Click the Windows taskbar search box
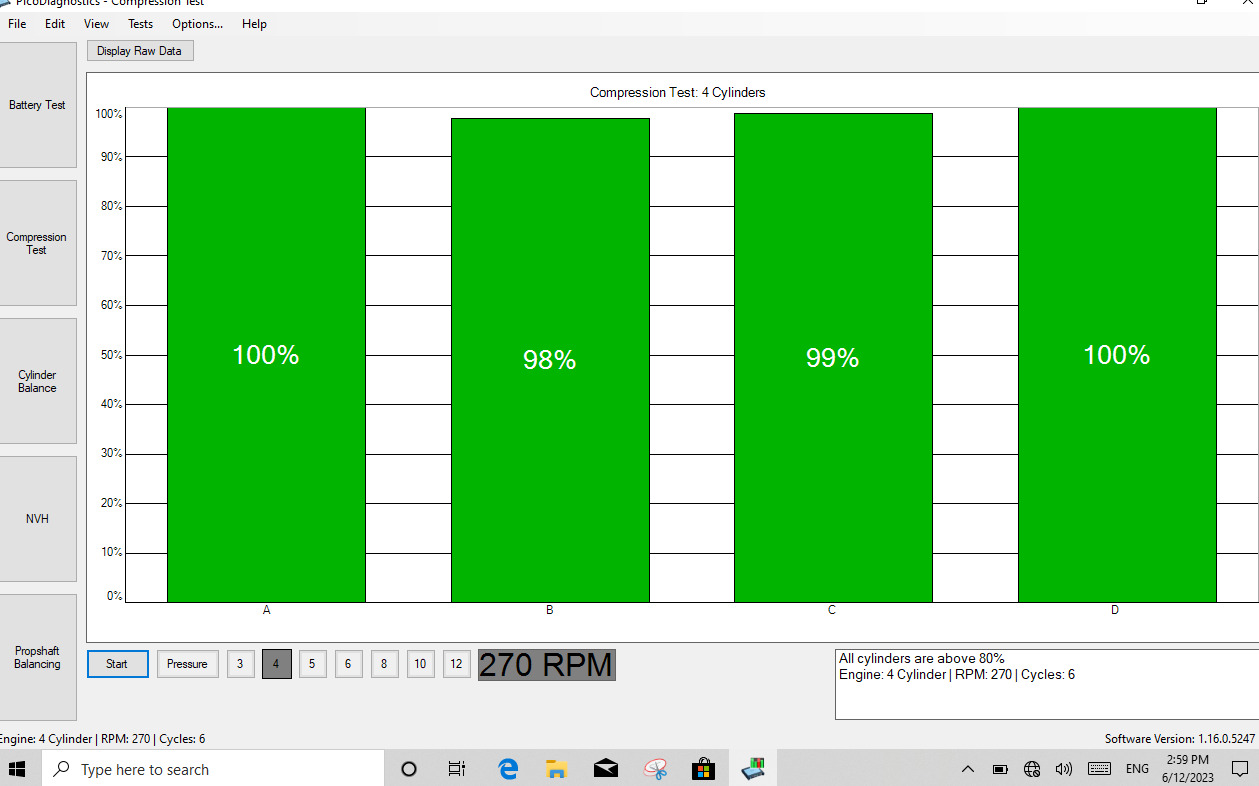This screenshot has width=1259, height=786. pyautogui.click(x=212, y=769)
